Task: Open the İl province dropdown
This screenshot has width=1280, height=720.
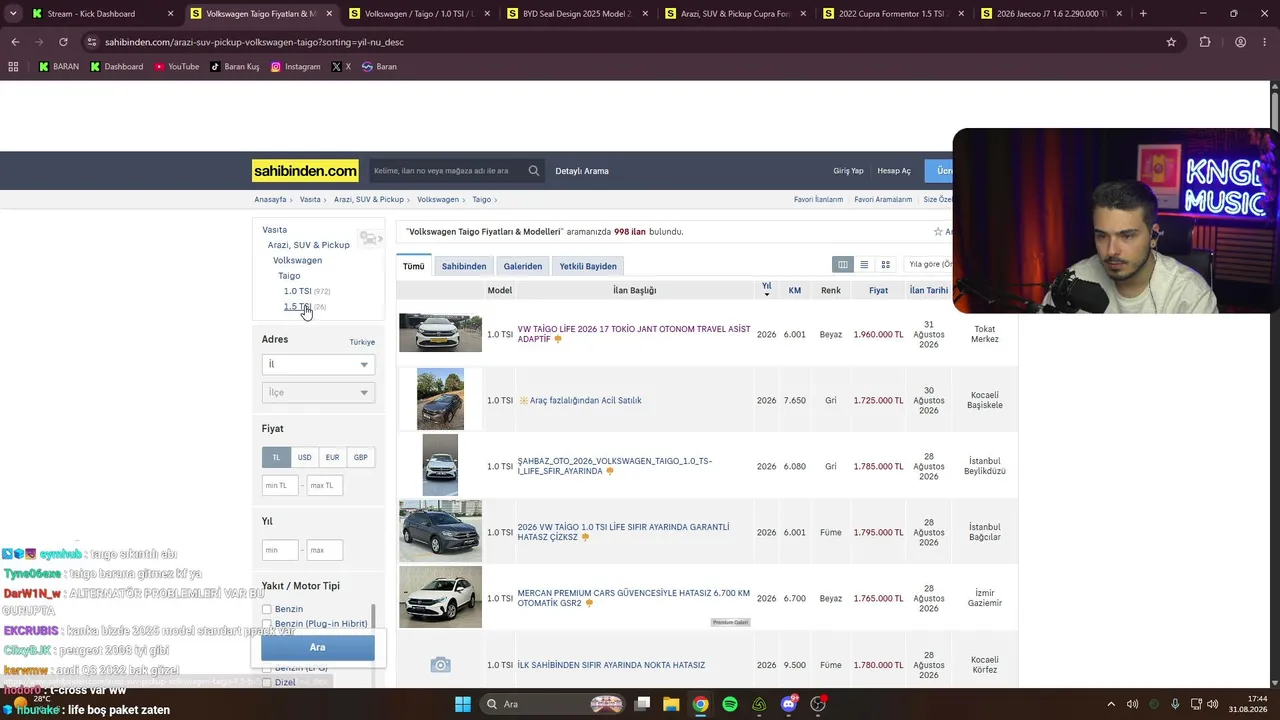Action: (318, 365)
